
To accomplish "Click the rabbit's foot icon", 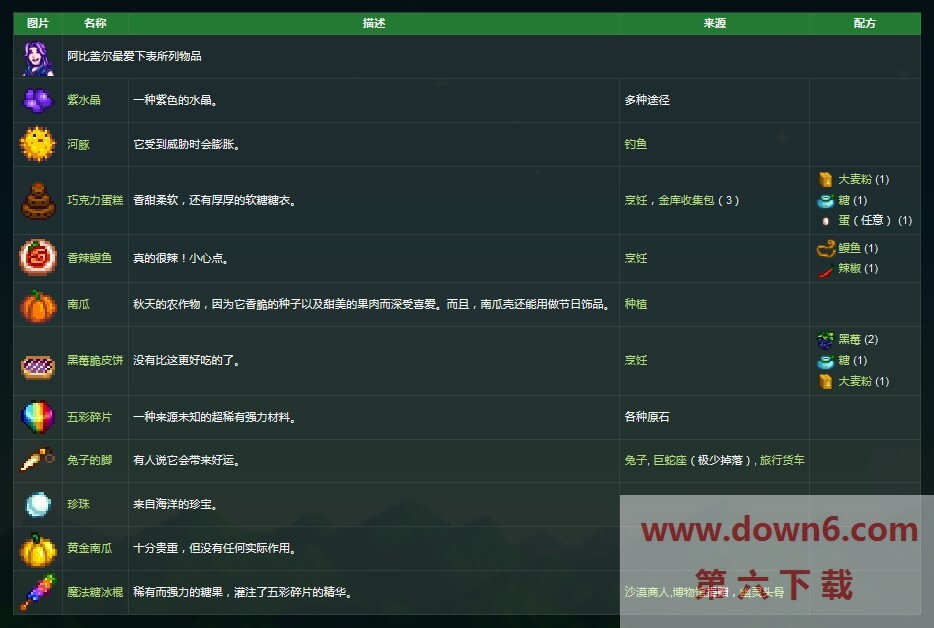I will 37,460.
